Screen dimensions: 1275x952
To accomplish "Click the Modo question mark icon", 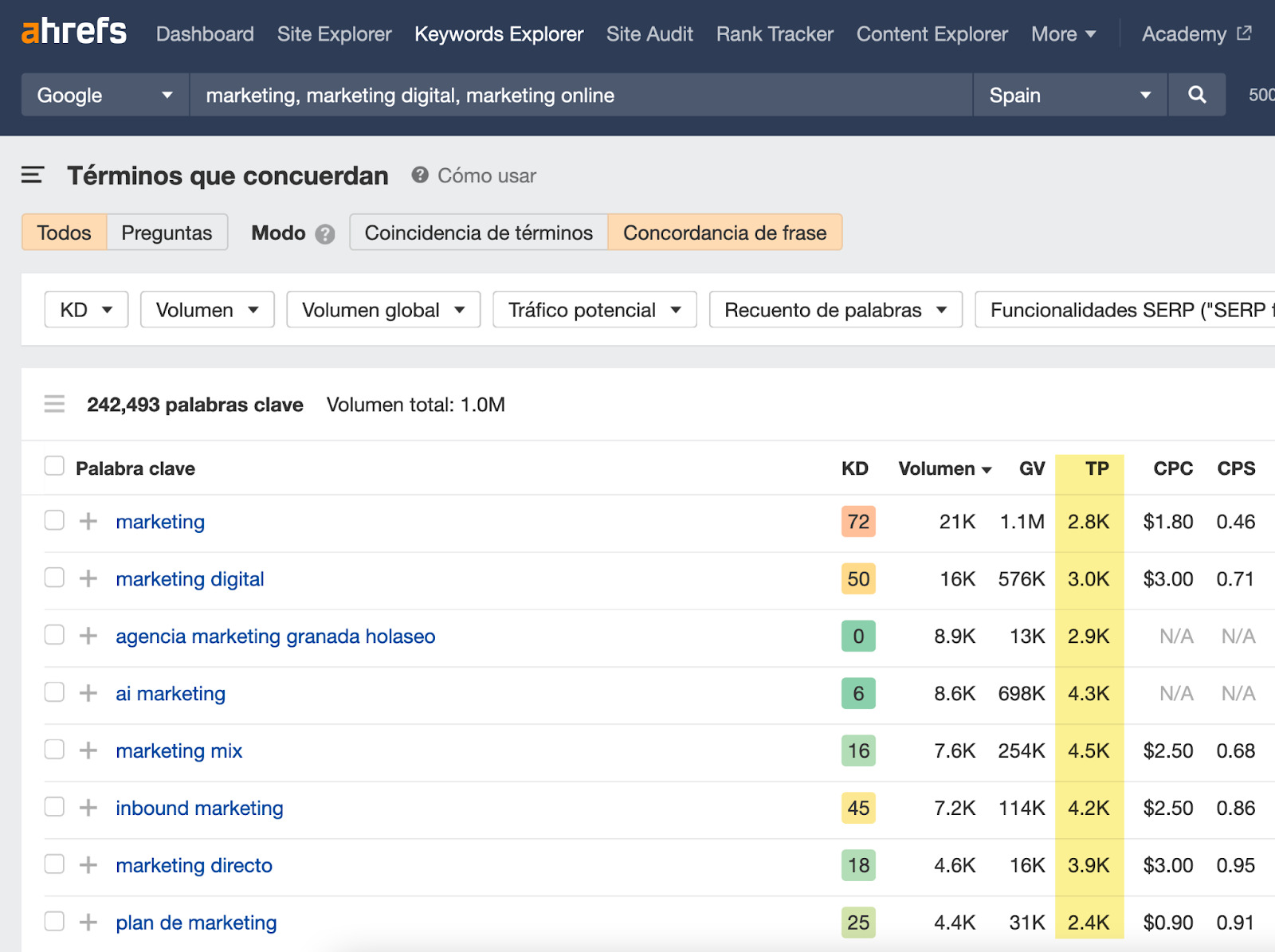I will pos(324,233).
